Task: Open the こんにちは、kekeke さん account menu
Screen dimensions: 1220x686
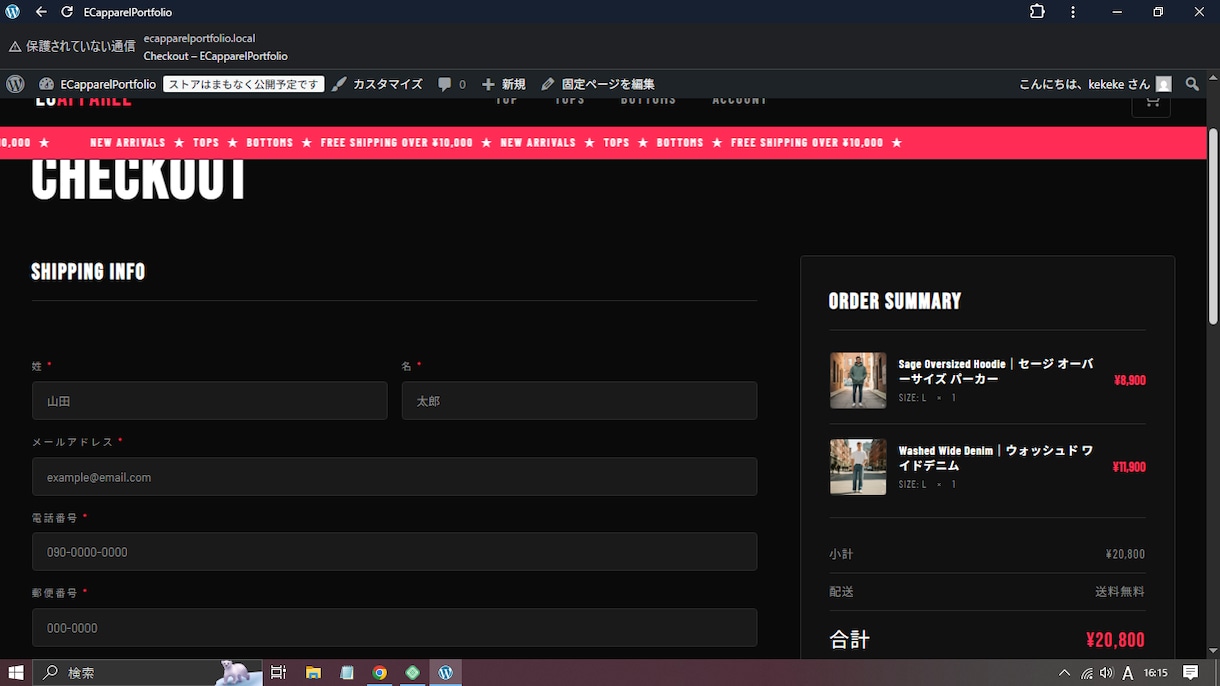Action: pyautogui.click(x=1095, y=84)
